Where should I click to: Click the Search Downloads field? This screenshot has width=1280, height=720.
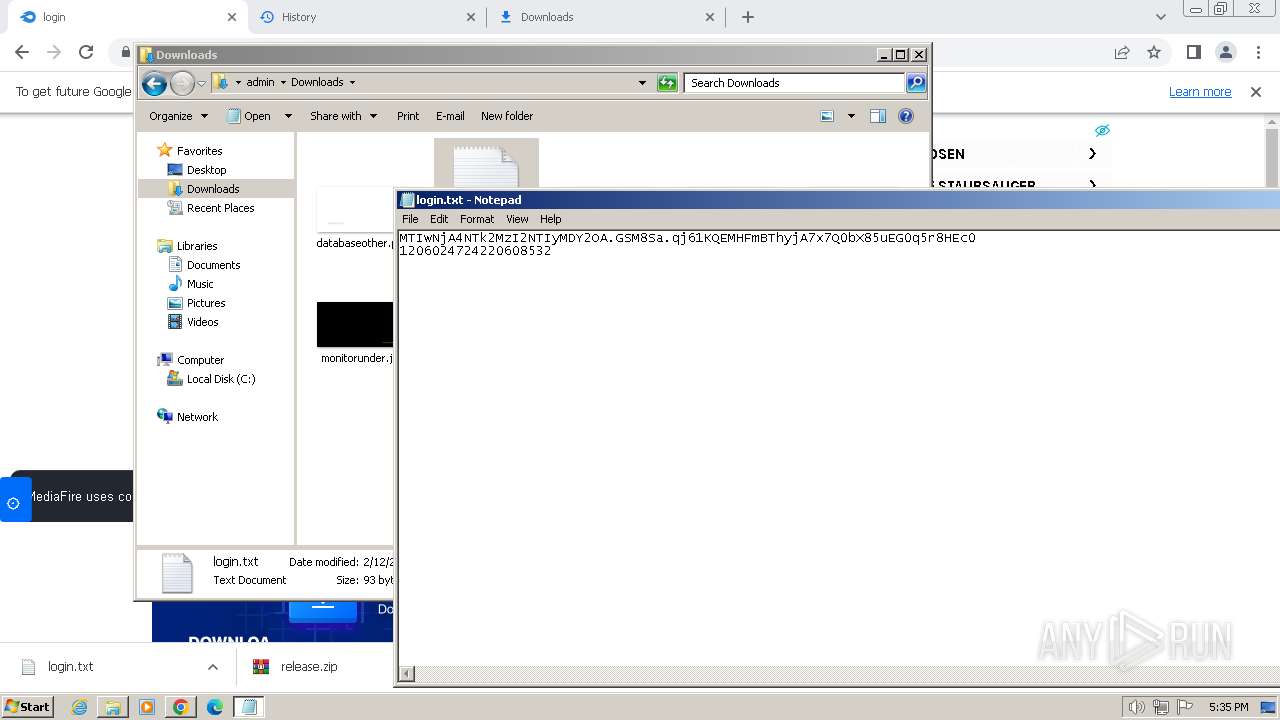click(x=795, y=83)
